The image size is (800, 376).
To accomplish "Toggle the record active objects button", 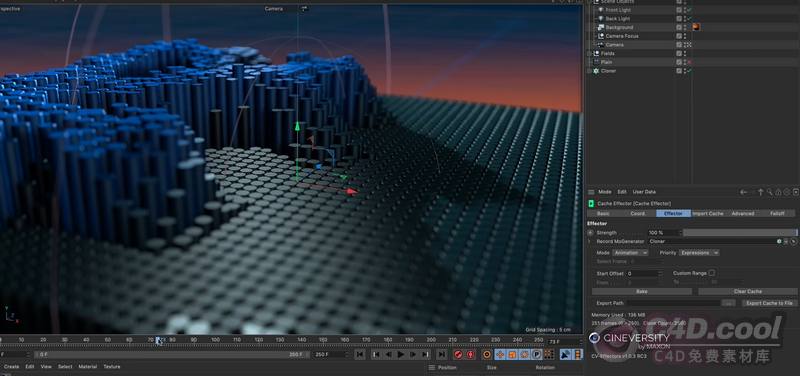I will point(458,354).
